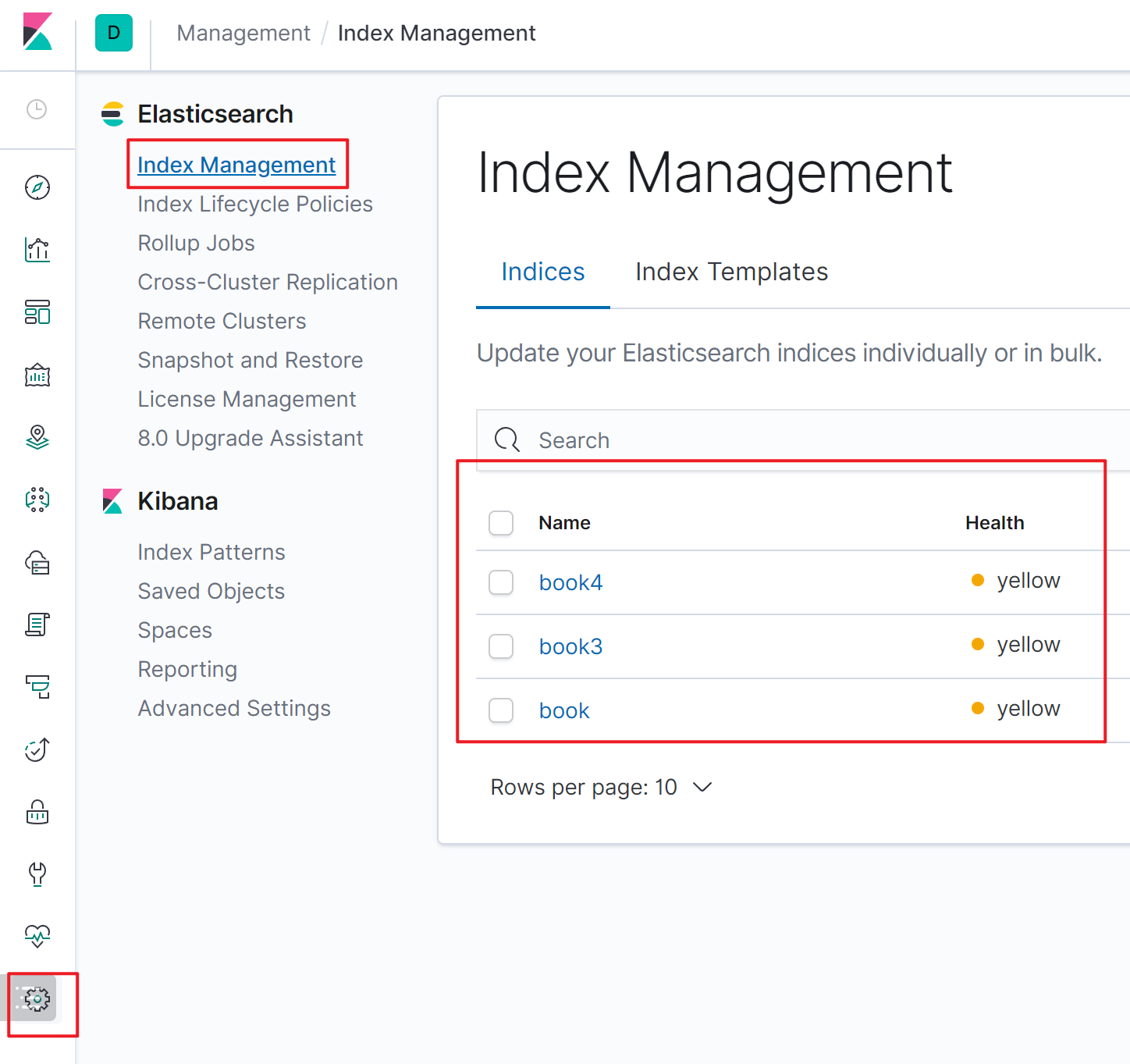Open Reporting link under Kibana

pos(187,669)
